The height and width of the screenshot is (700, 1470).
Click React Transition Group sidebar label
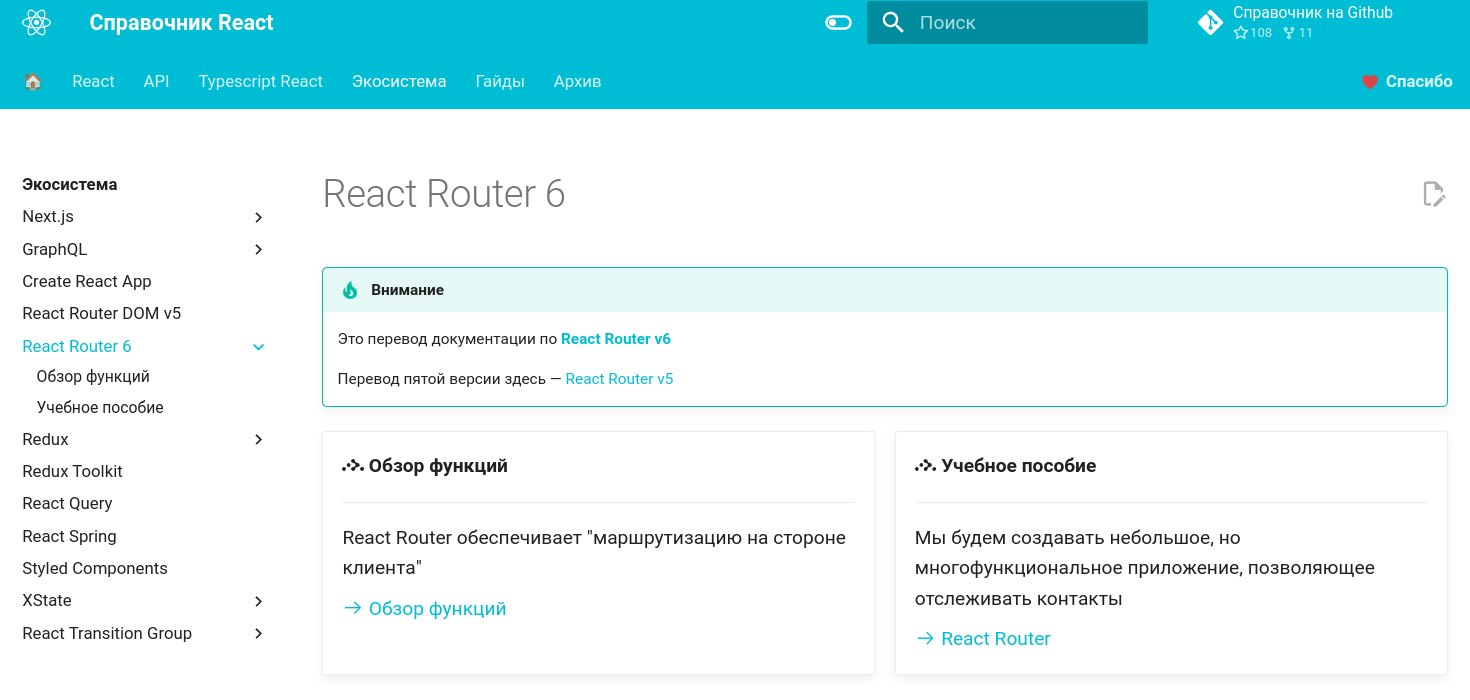point(107,633)
